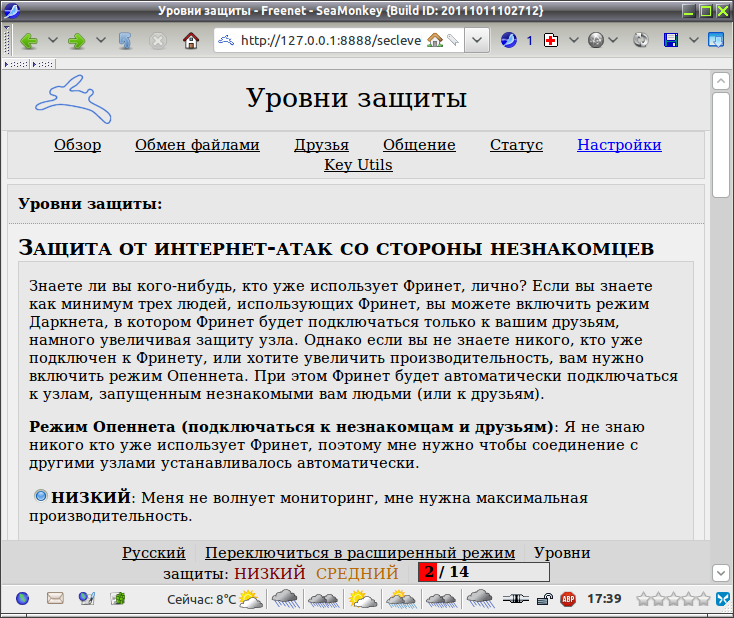The height and width of the screenshot is (618, 734).
Task: Expand the gray globe icon dropdown arrow
Action: coord(613,40)
